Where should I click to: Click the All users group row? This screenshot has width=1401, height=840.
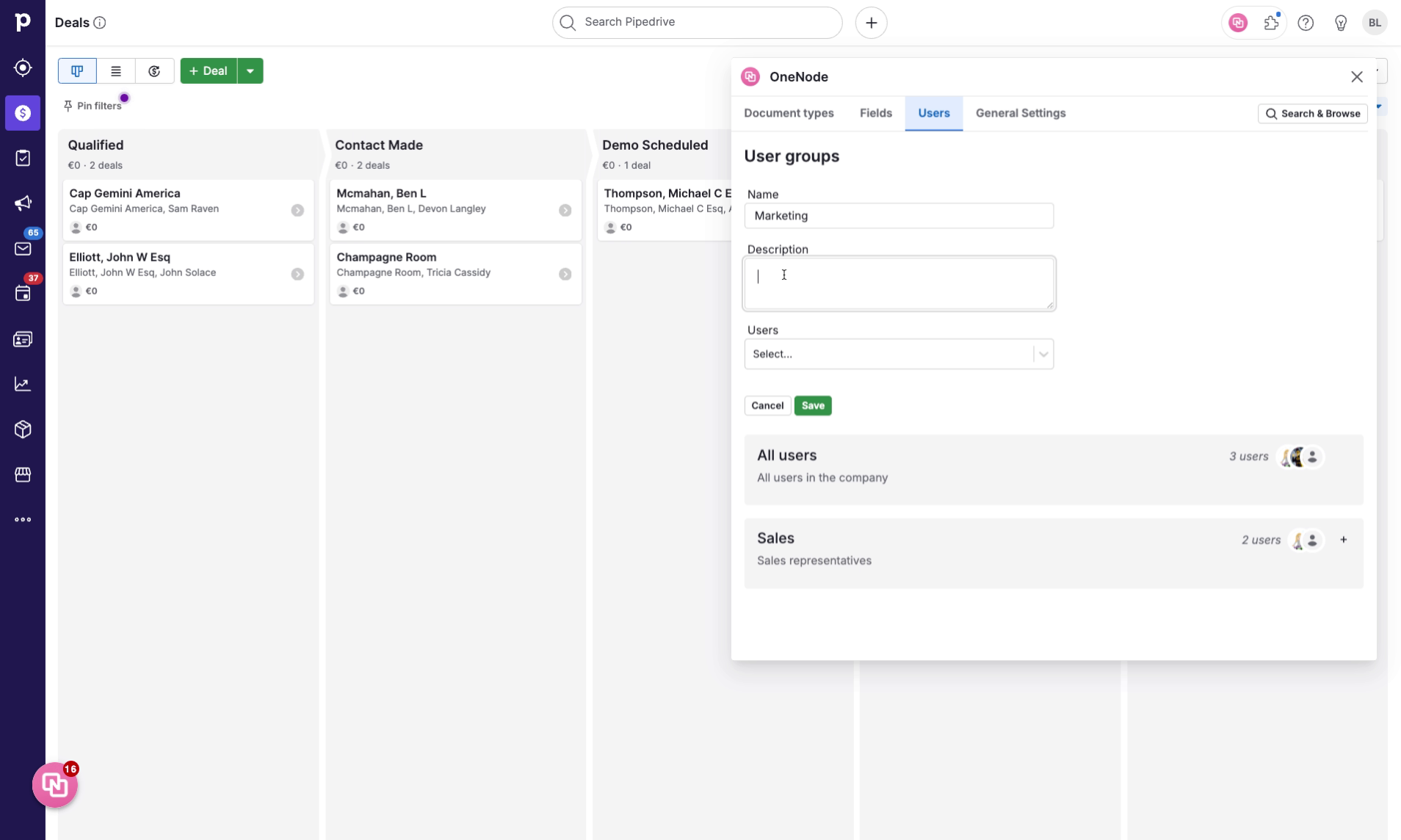(1053, 470)
